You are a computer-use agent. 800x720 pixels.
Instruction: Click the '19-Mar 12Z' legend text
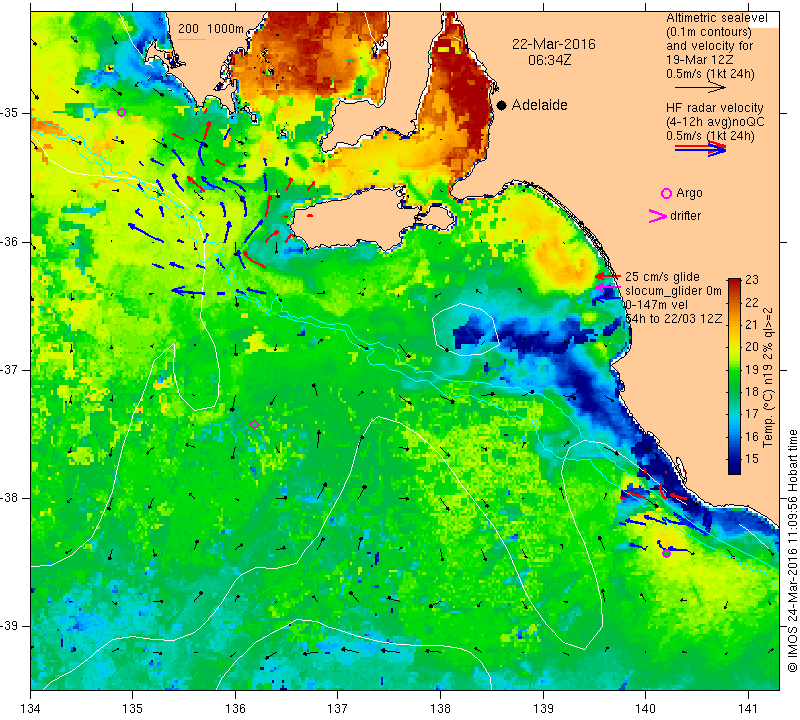pyautogui.click(x=699, y=60)
